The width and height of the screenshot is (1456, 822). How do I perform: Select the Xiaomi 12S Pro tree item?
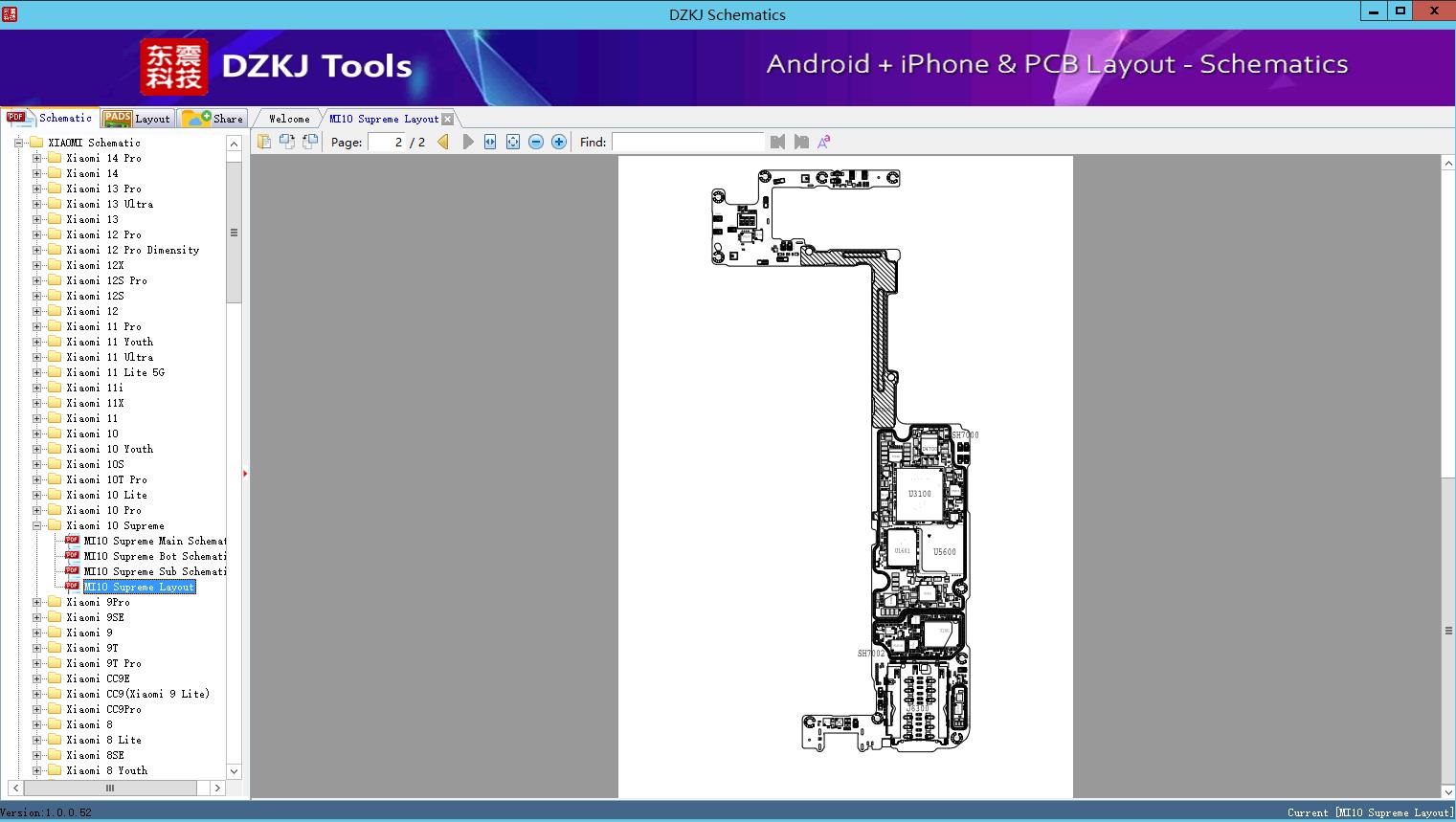(x=106, y=280)
